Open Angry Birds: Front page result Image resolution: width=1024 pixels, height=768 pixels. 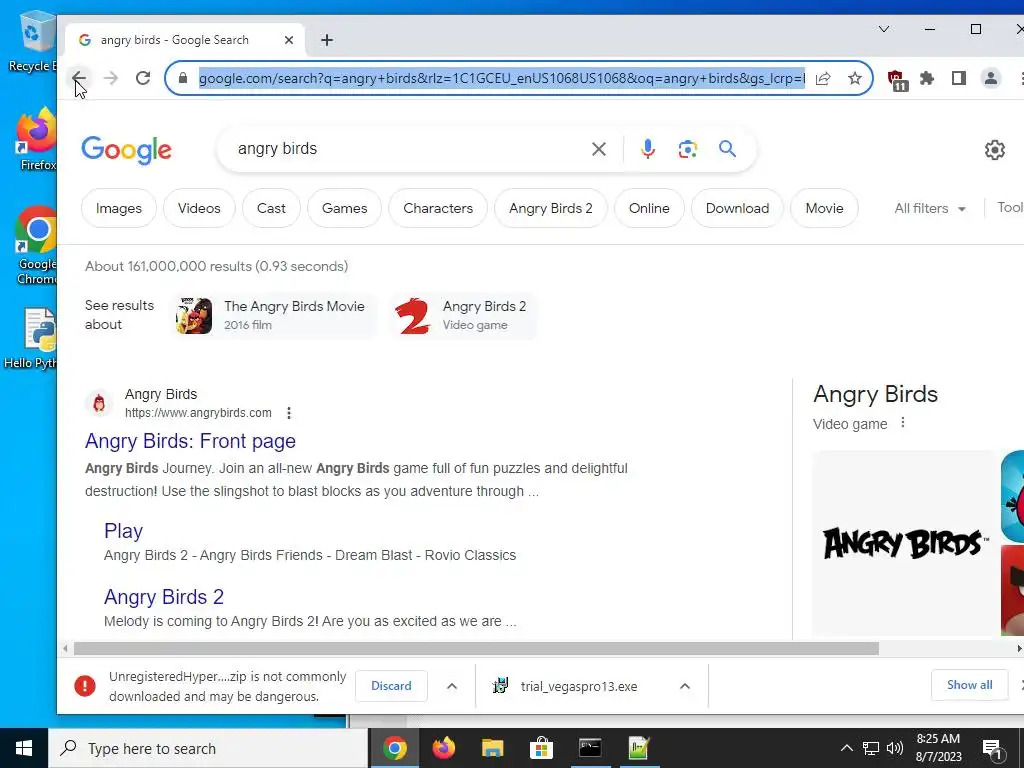tap(190, 441)
